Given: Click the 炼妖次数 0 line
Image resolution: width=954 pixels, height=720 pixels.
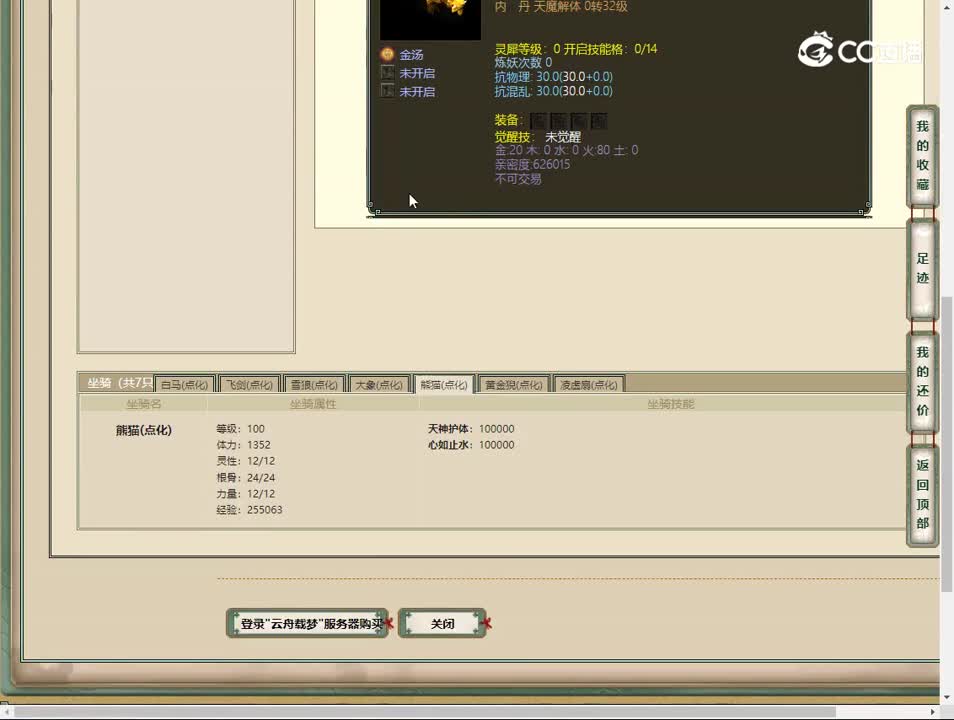Looking at the screenshot, I should [523, 62].
